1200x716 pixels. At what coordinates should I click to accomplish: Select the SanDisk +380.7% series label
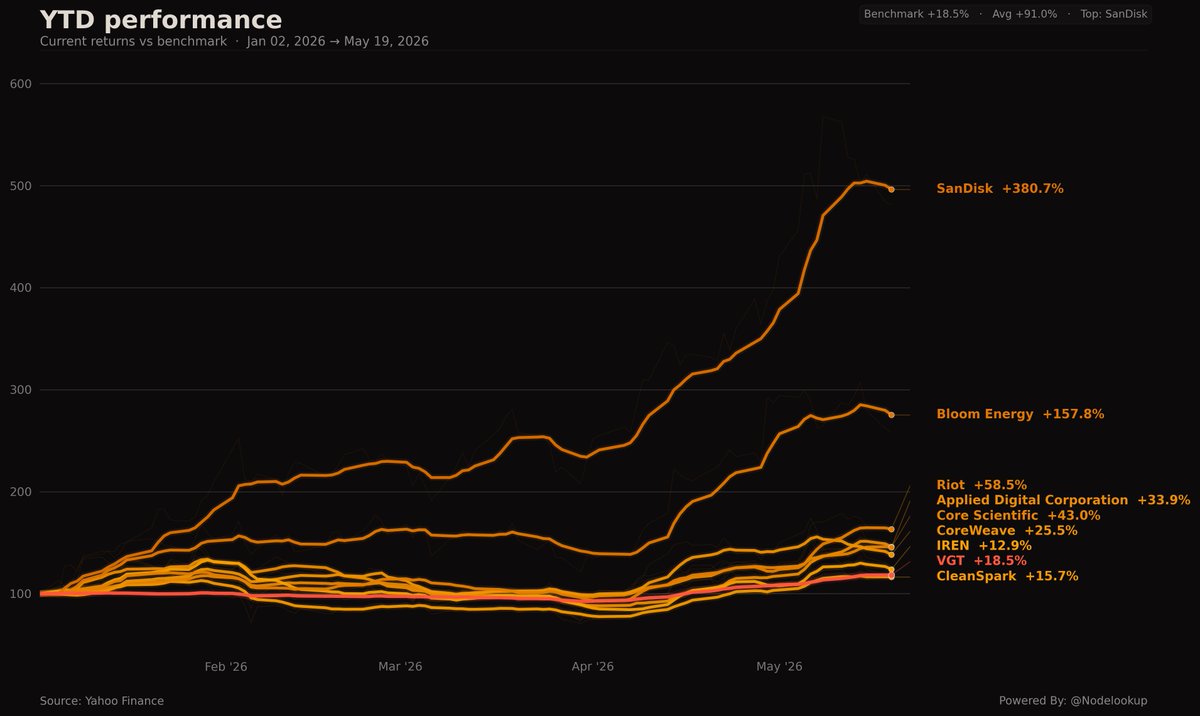click(1000, 188)
